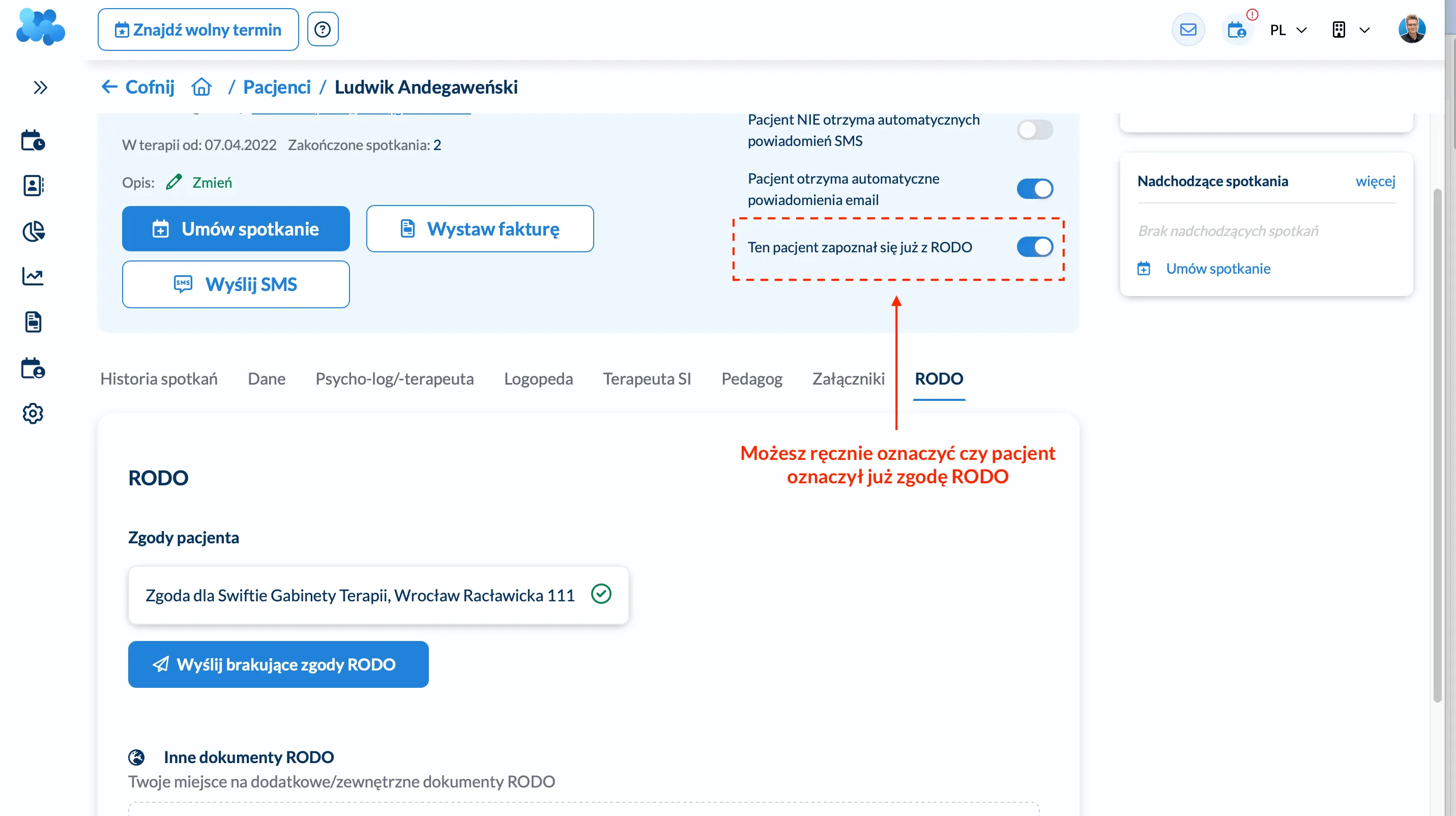1456x816 pixels.
Task: Open Pacjenci breadcrumb link
Action: click(x=277, y=87)
